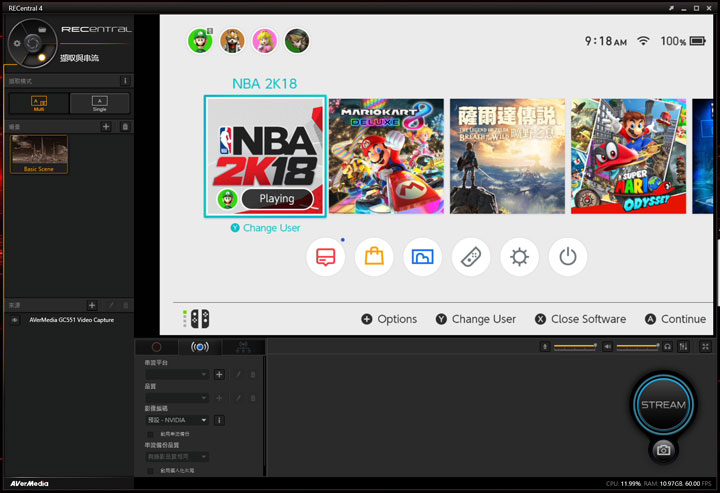Open the Album icon

click(x=422, y=257)
